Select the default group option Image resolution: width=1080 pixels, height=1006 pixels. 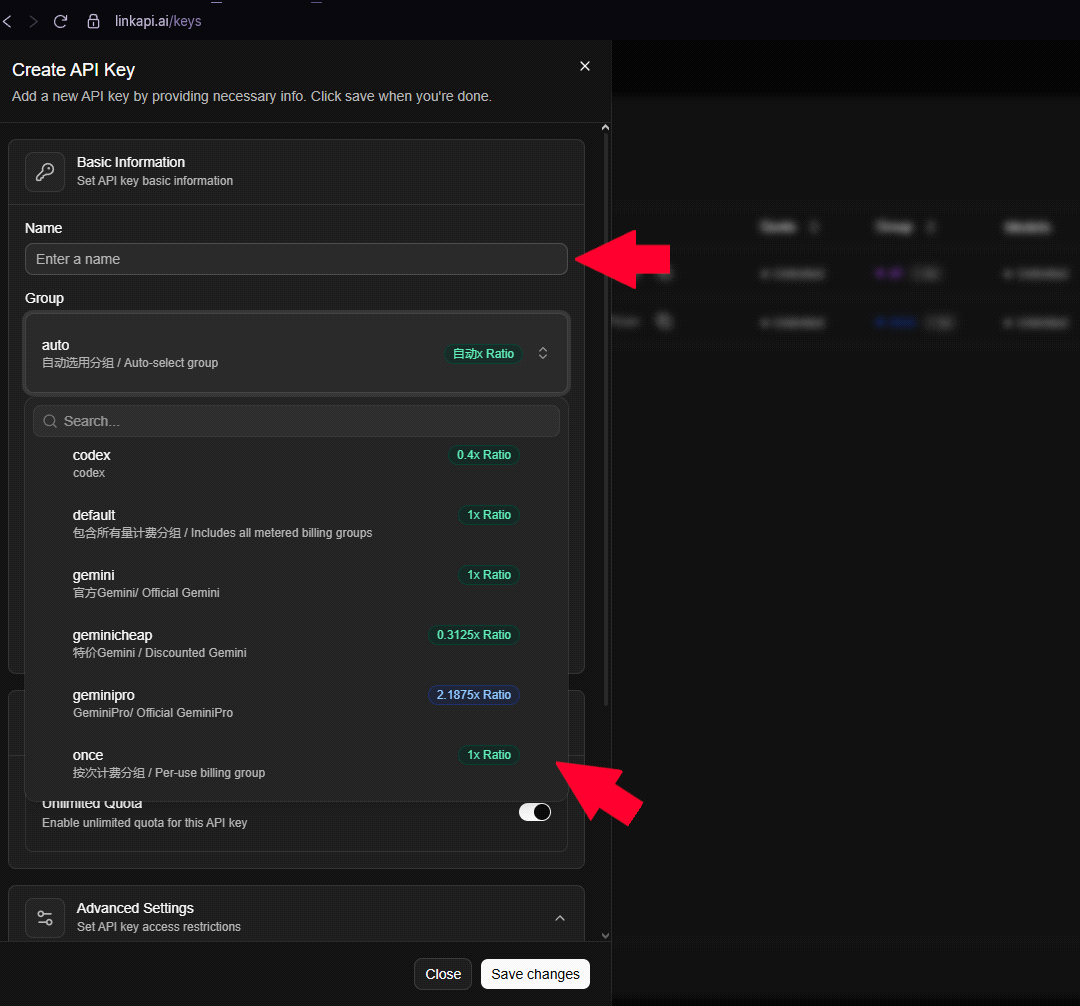point(296,523)
